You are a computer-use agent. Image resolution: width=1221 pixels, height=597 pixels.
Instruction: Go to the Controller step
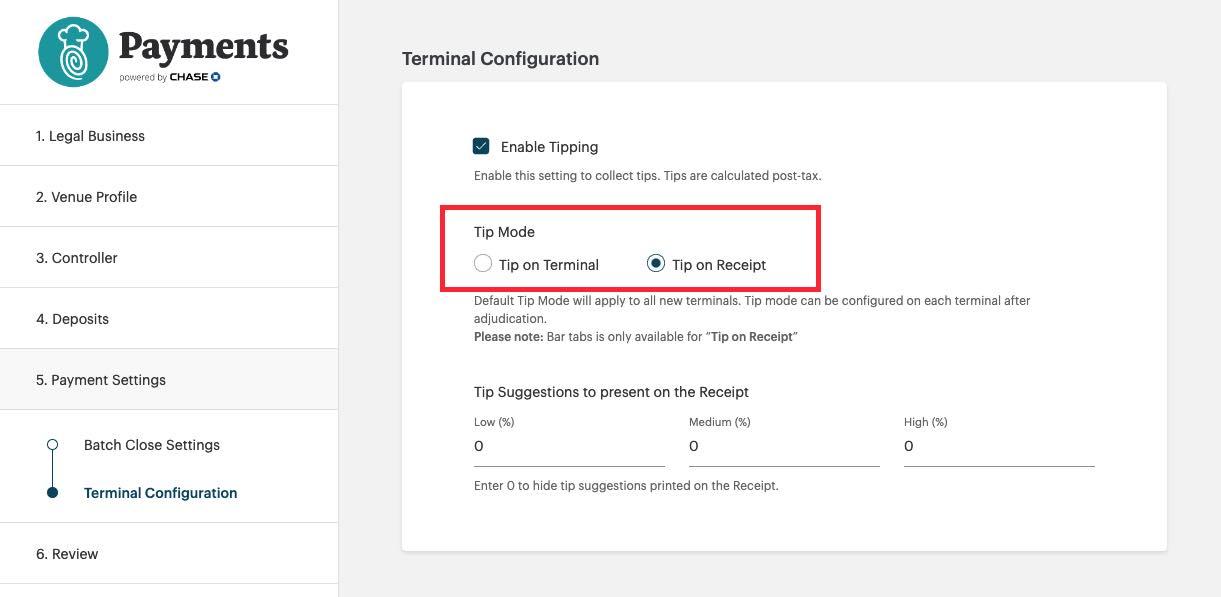(x=76, y=257)
